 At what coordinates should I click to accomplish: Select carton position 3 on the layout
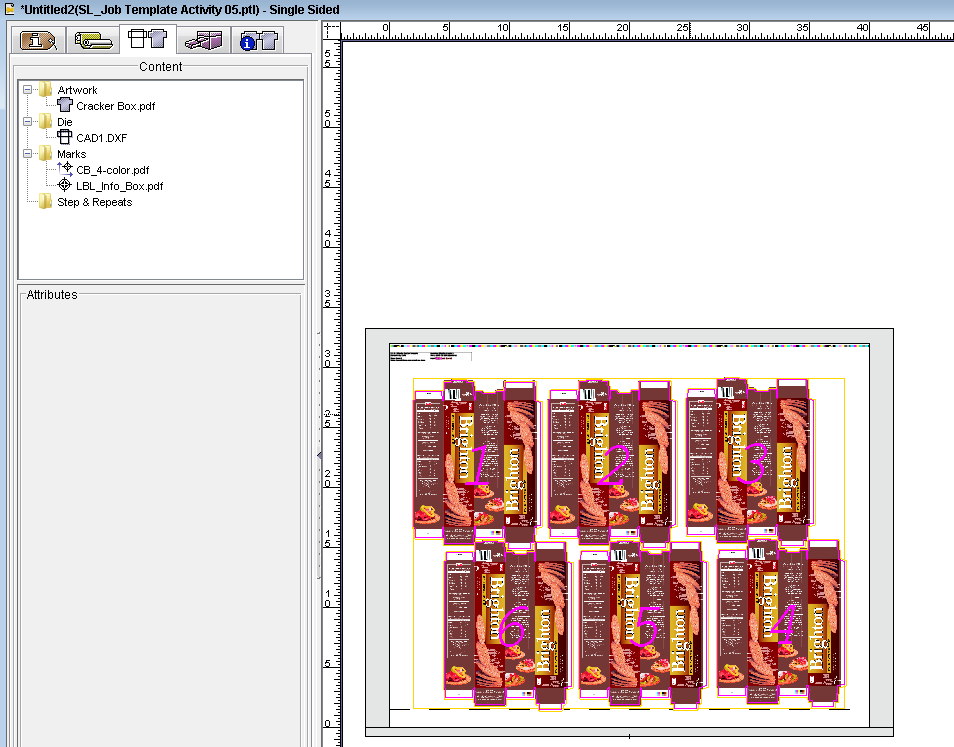(753, 462)
